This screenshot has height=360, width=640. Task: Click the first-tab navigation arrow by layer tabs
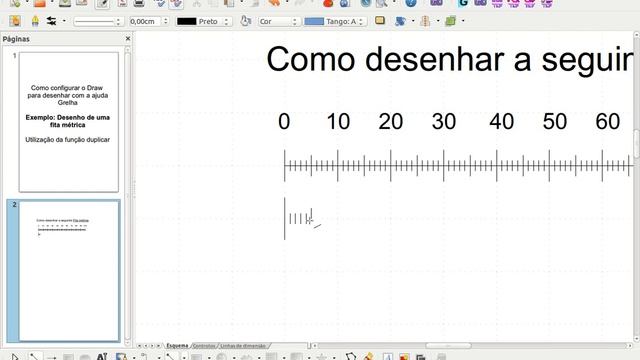(x=139, y=346)
